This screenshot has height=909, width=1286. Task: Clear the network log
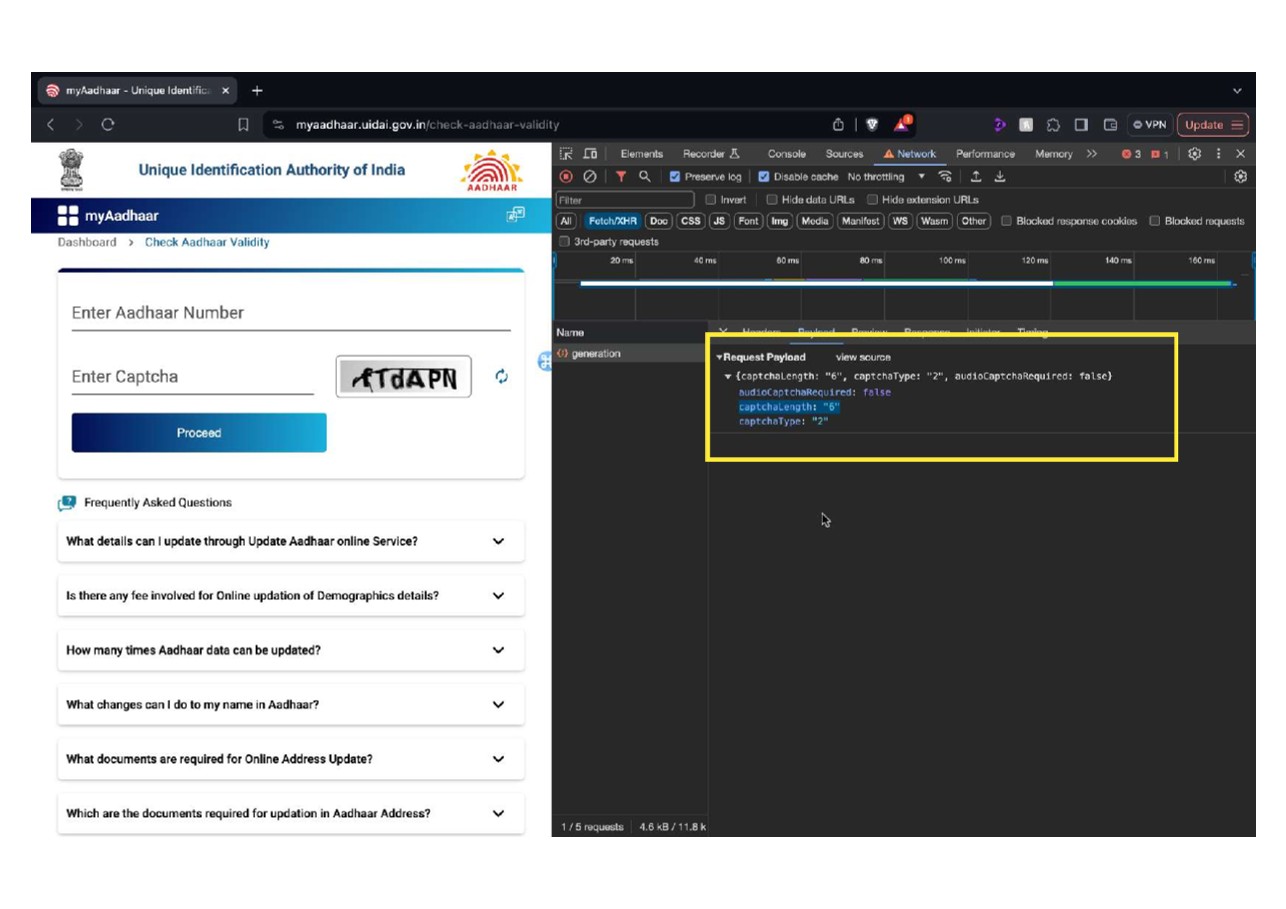tap(590, 177)
